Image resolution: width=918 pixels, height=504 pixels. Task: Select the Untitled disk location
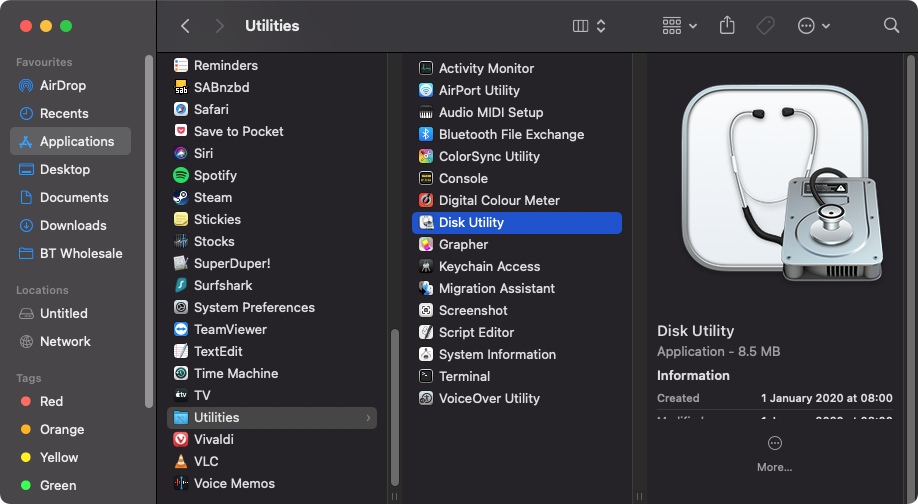tap(70, 313)
